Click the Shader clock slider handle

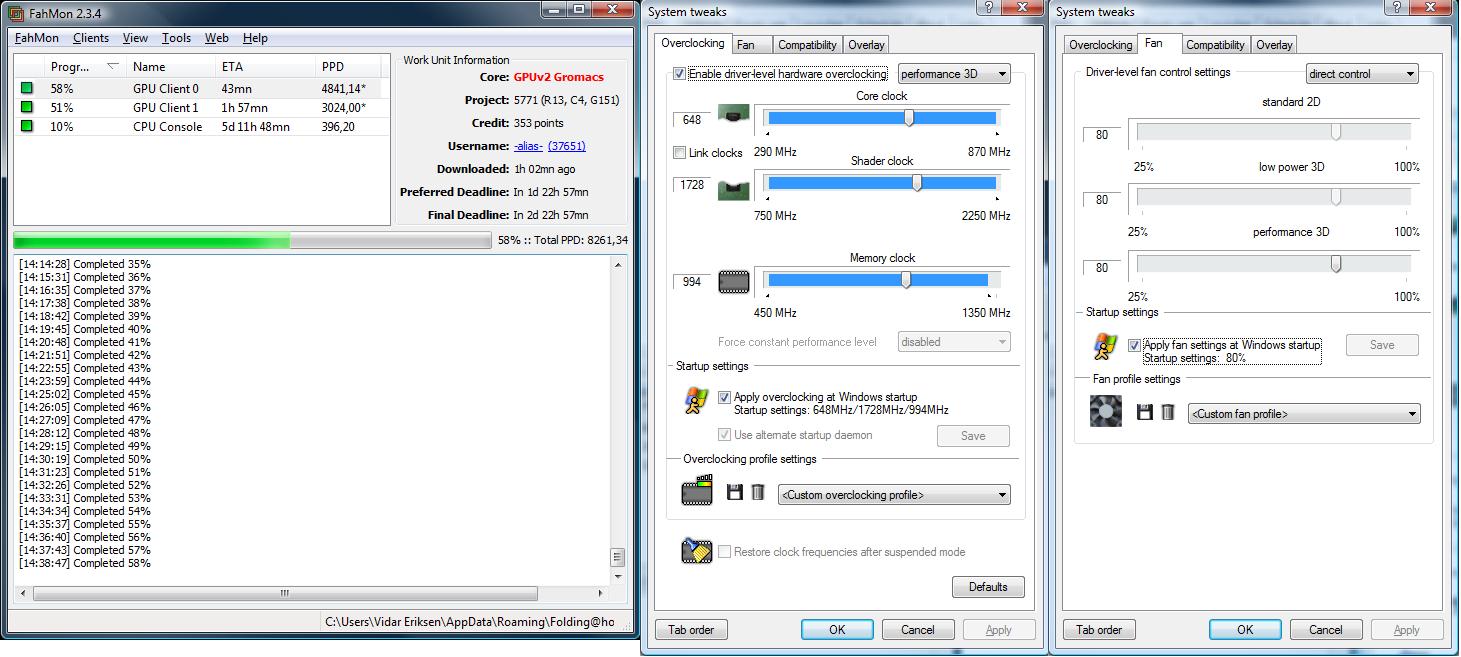[x=917, y=183]
